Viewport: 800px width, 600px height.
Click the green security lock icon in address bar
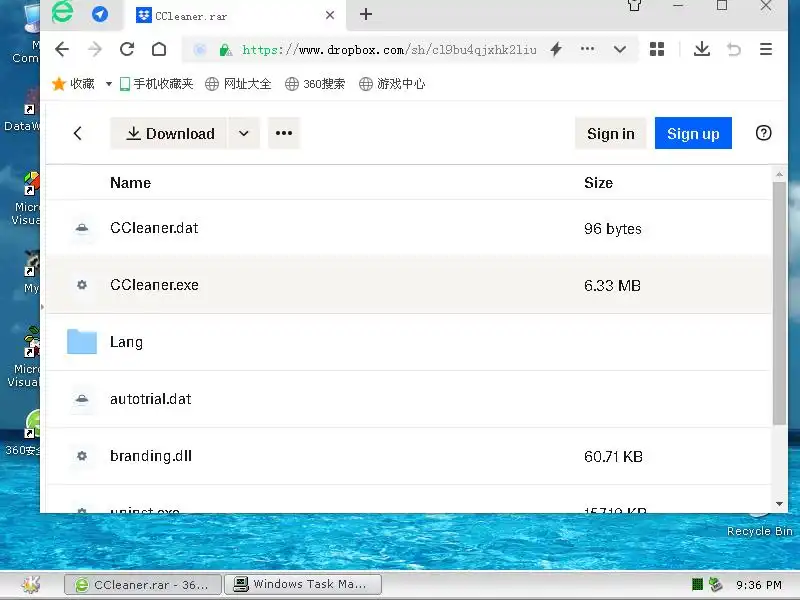(x=225, y=49)
